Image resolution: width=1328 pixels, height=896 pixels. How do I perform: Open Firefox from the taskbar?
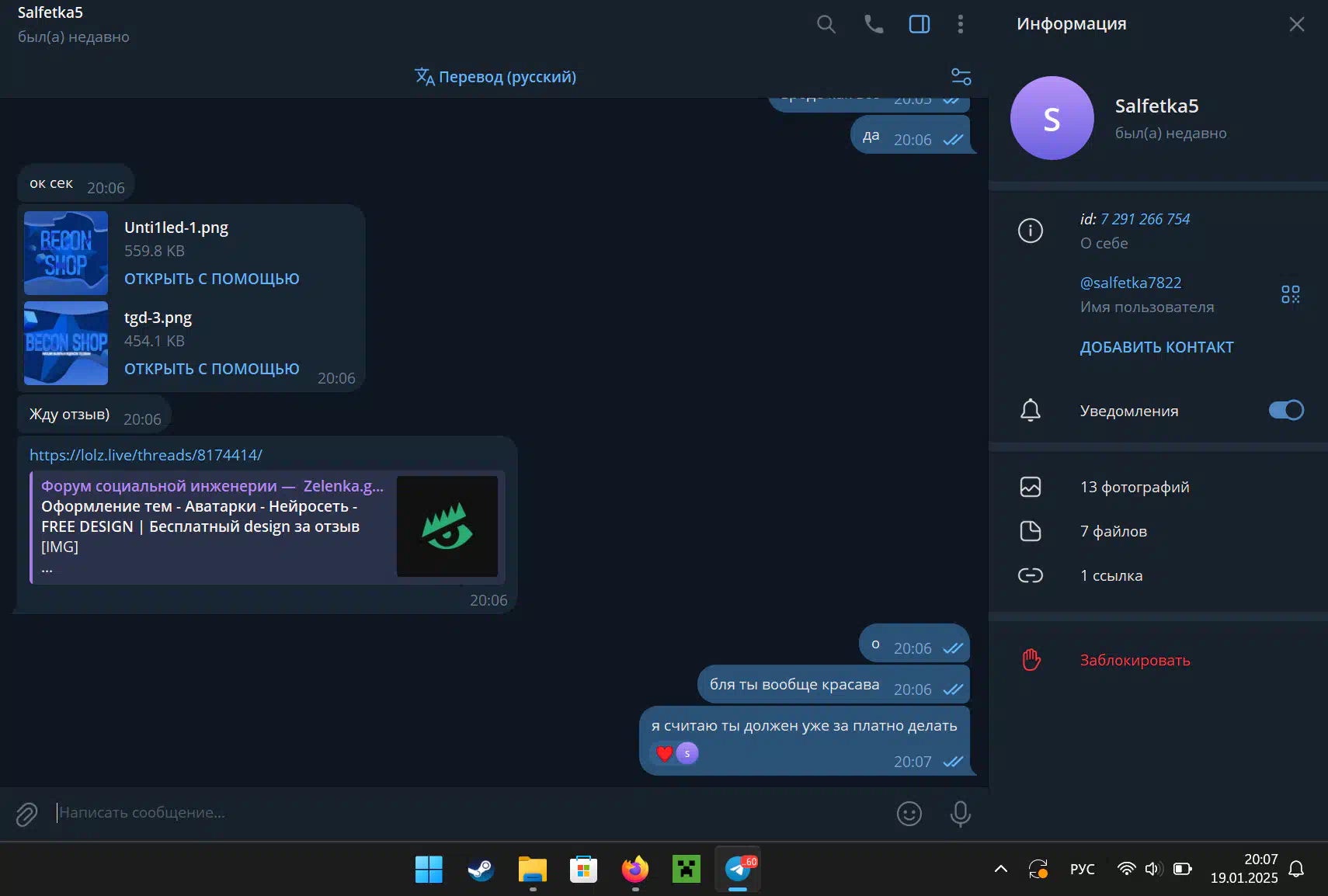click(635, 870)
